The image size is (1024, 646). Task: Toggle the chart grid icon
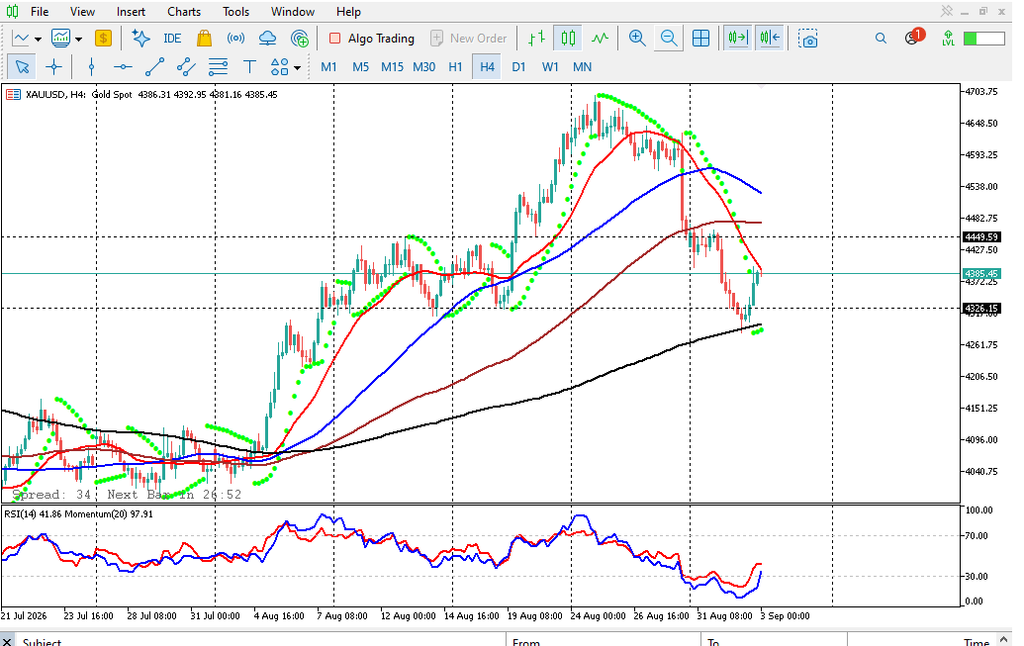[x=701, y=39]
